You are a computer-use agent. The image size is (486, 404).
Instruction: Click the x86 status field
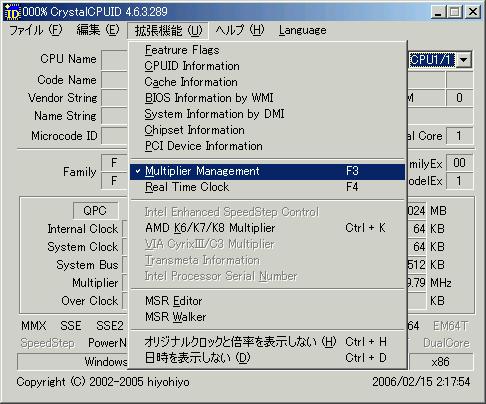pyautogui.click(x=440, y=362)
